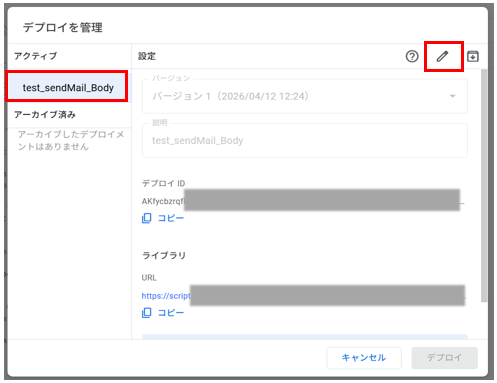The image size is (497, 383).
Task: Click the 設定 panel heading
Action: point(147,56)
